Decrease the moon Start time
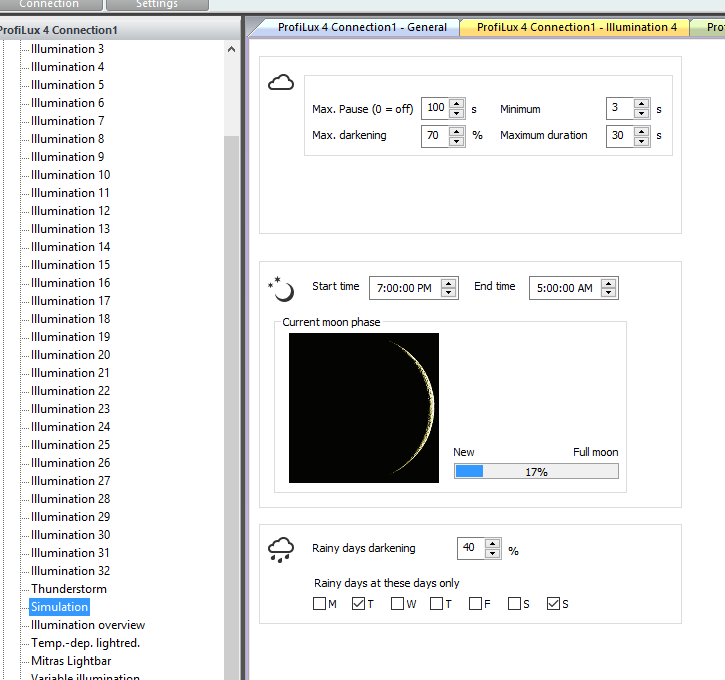Screen dimensions: 725x680 coord(449,293)
